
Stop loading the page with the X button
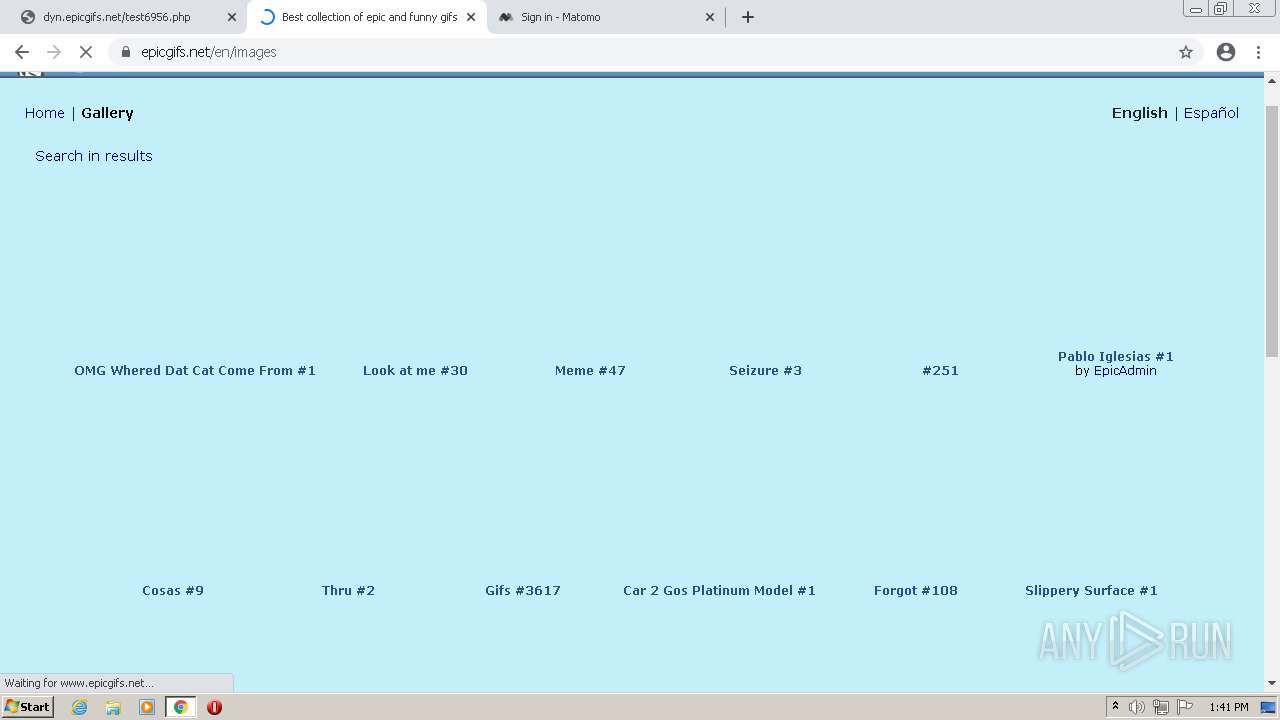(x=86, y=52)
